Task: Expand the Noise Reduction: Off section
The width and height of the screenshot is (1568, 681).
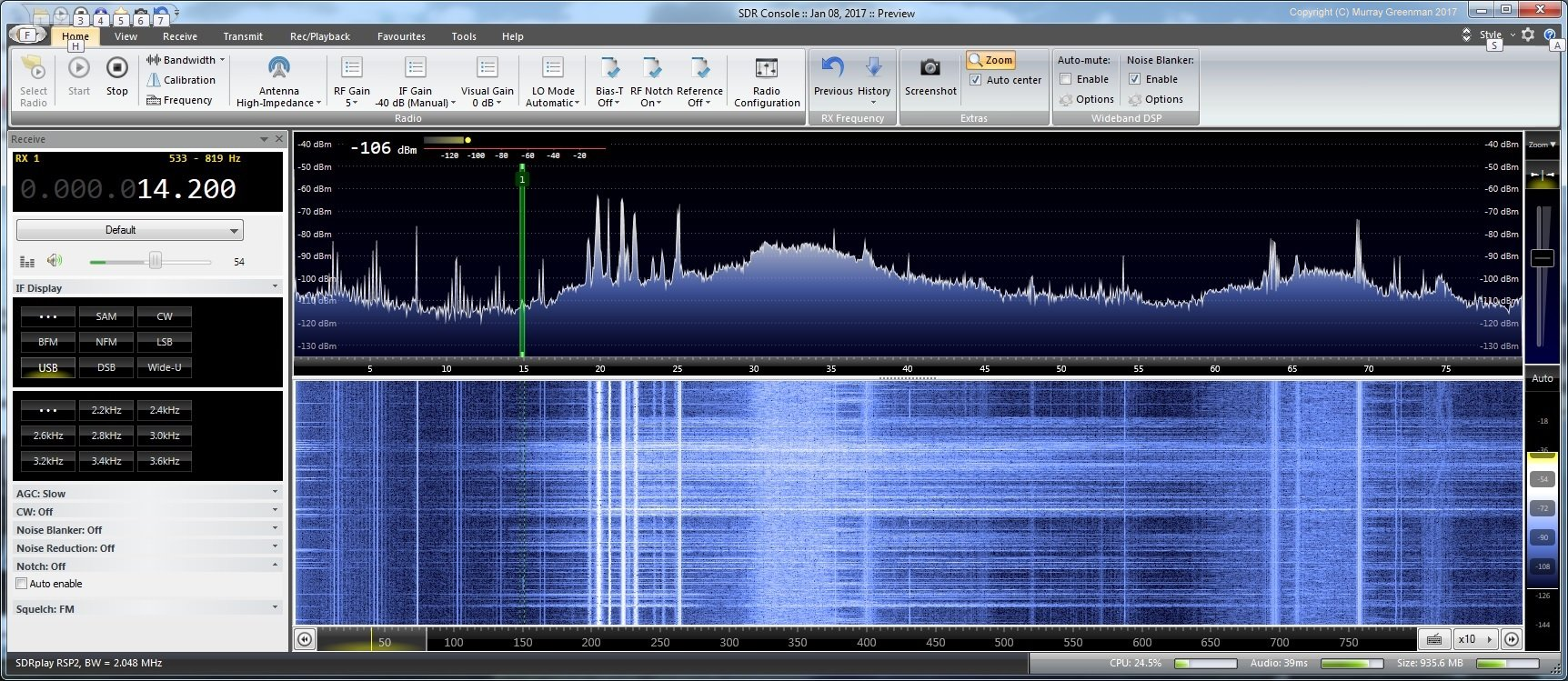Action: [x=146, y=548]
